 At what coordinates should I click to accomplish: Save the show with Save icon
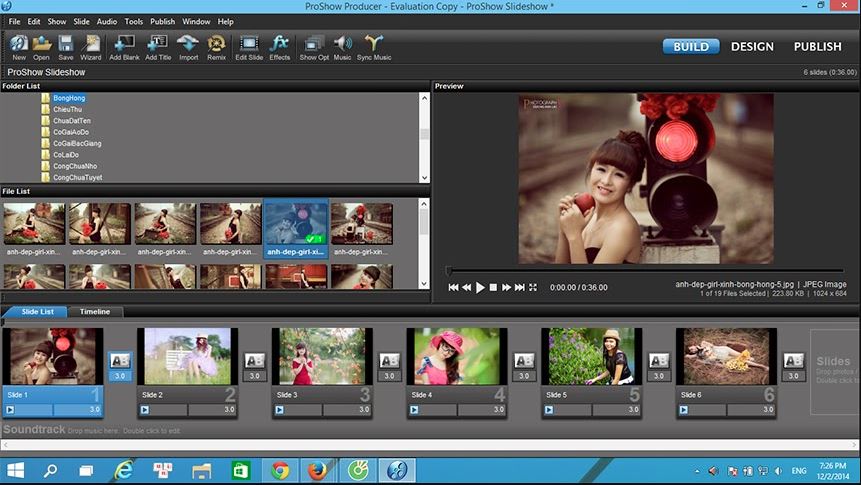(66, 47)
